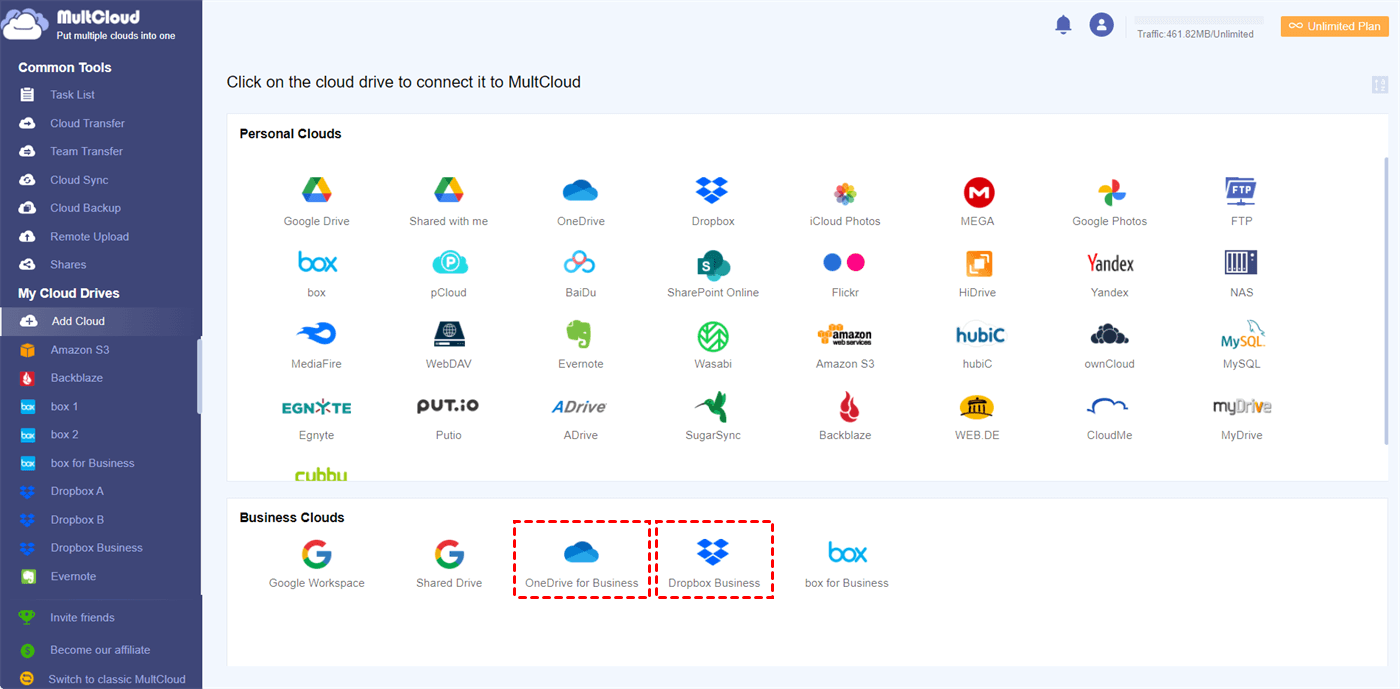Open user account avatar menu

click(1102, 25)
